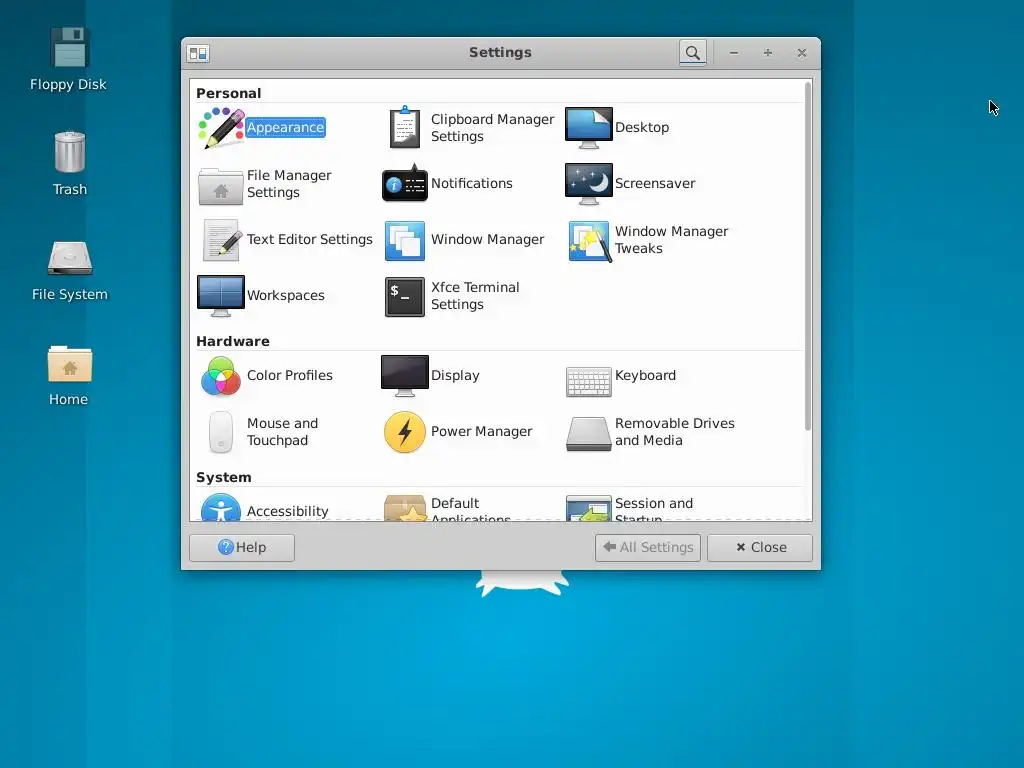Open the Keyboard icon
This screenshot has height=768, width=1024.
588,381
